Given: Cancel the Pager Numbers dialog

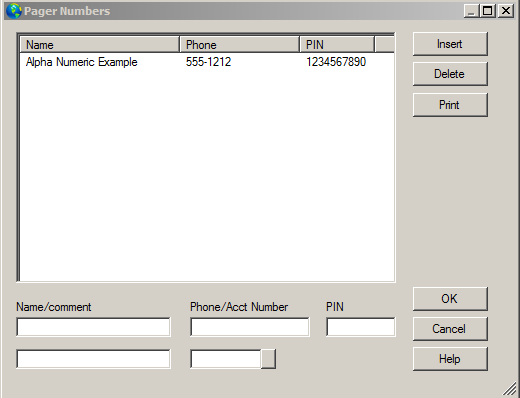Looking at the screenshot, I should (450, 329).
